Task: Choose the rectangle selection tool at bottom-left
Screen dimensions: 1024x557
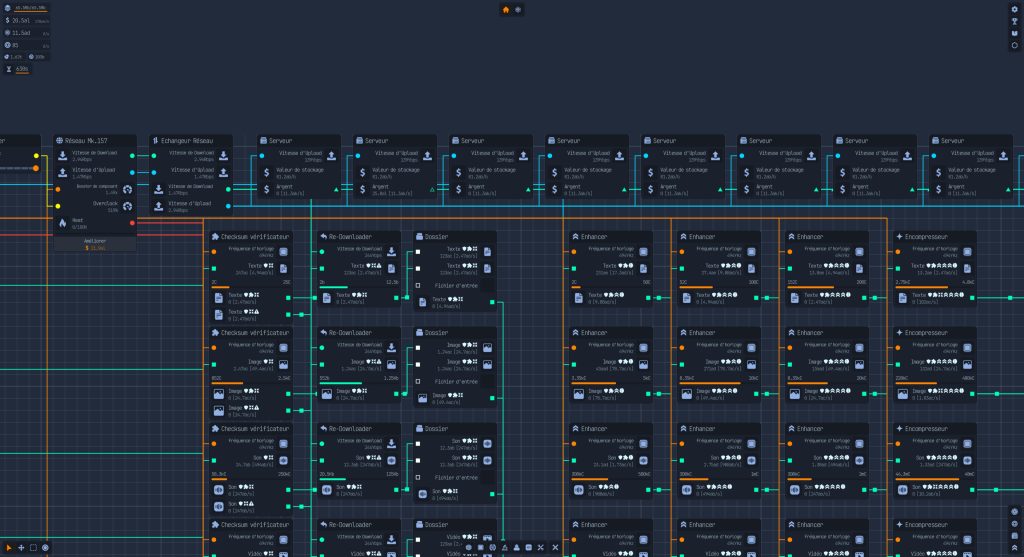Action: (x=33, y=547)
